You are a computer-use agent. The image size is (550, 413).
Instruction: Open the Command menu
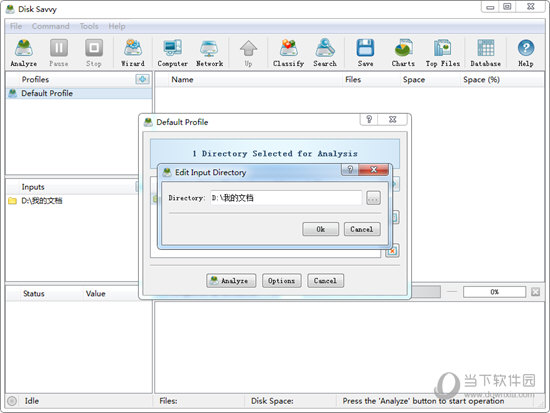51,26
